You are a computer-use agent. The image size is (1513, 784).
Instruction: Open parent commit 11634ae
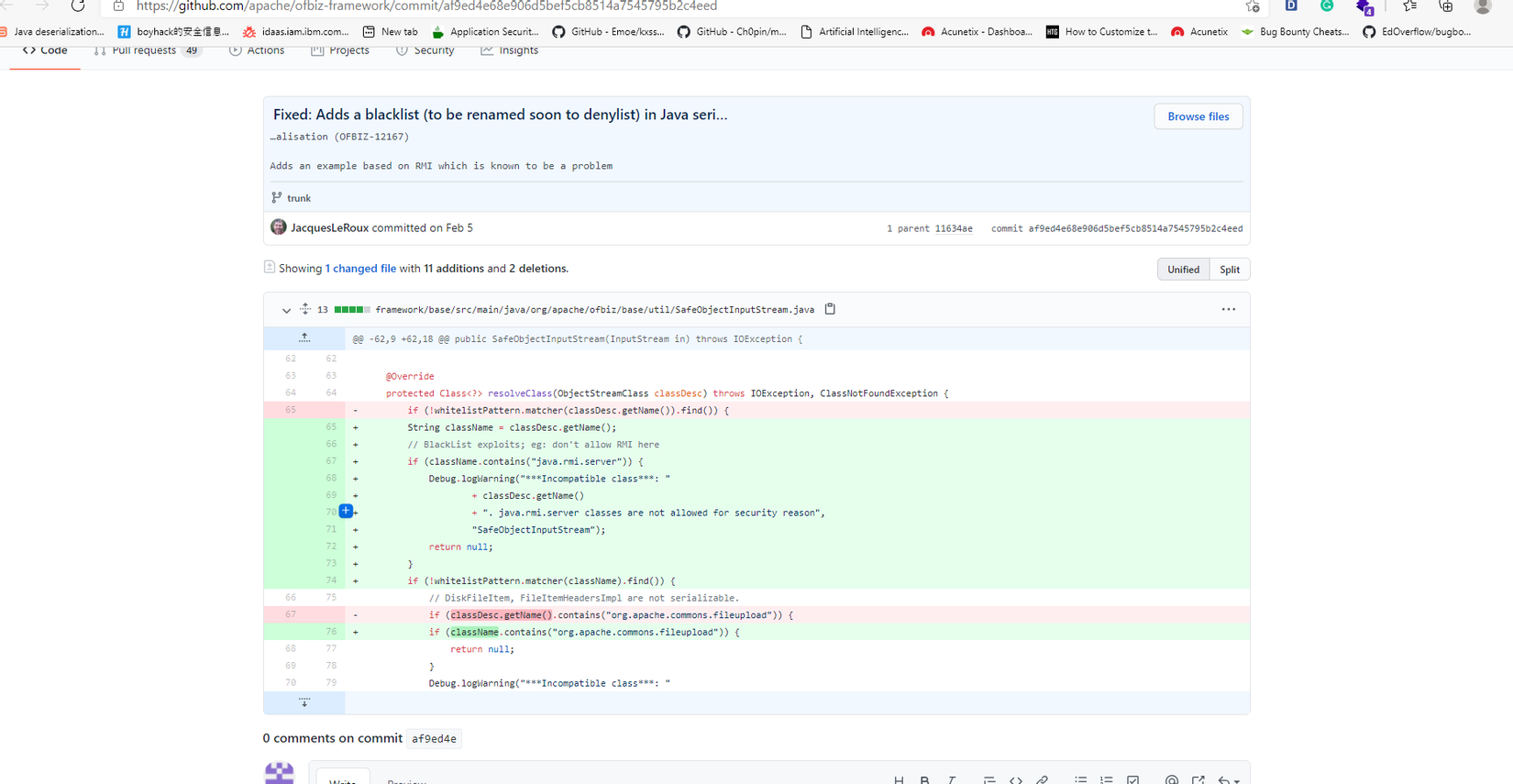coord(954,228)
